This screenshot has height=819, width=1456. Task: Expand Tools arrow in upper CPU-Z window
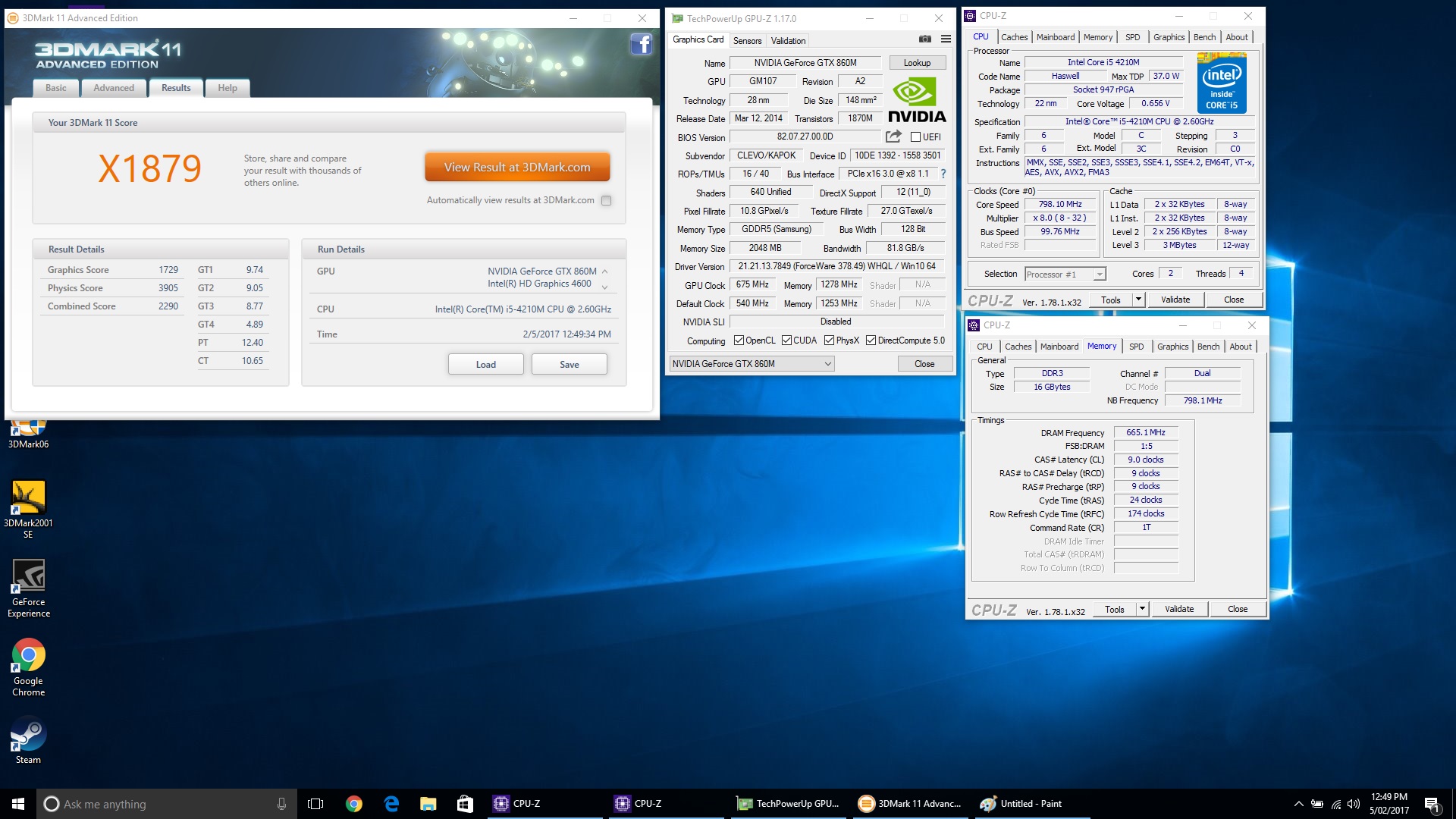tap(1138, 300)
